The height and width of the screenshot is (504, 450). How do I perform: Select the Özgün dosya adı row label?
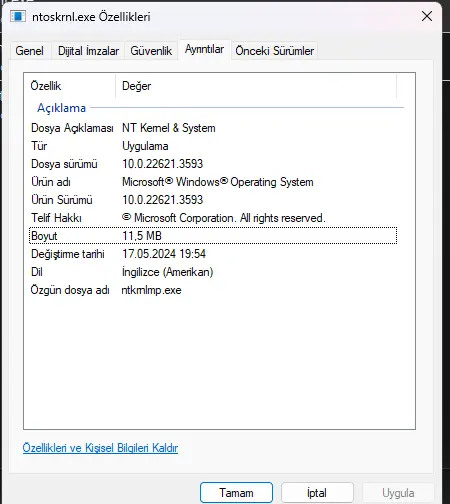coord(70,290)
